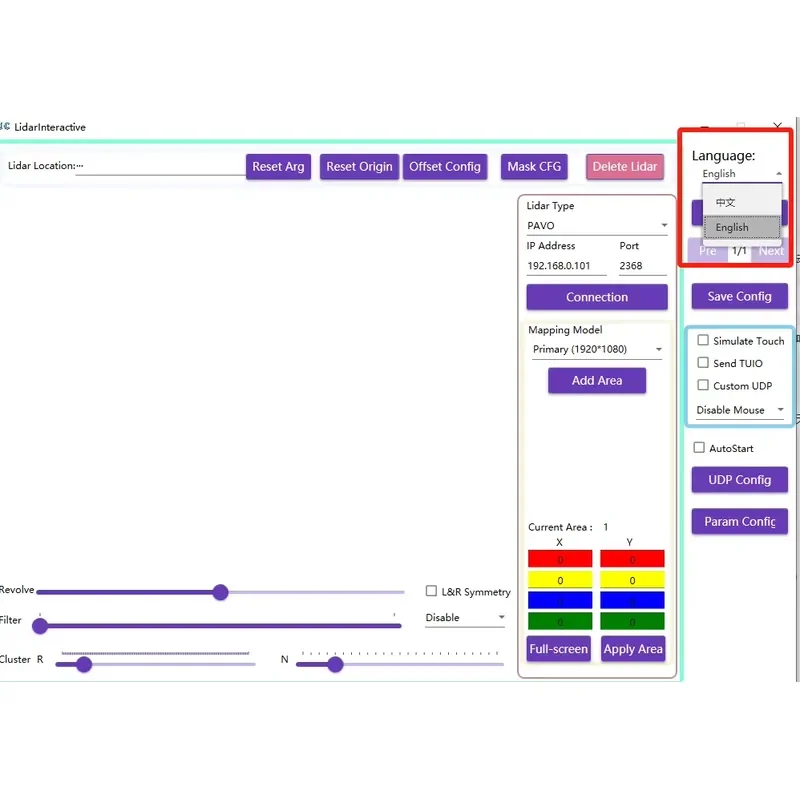This screenshot has width=800, height=800.
Task: Select 中文 from the language list
Action: pos(742,203)
